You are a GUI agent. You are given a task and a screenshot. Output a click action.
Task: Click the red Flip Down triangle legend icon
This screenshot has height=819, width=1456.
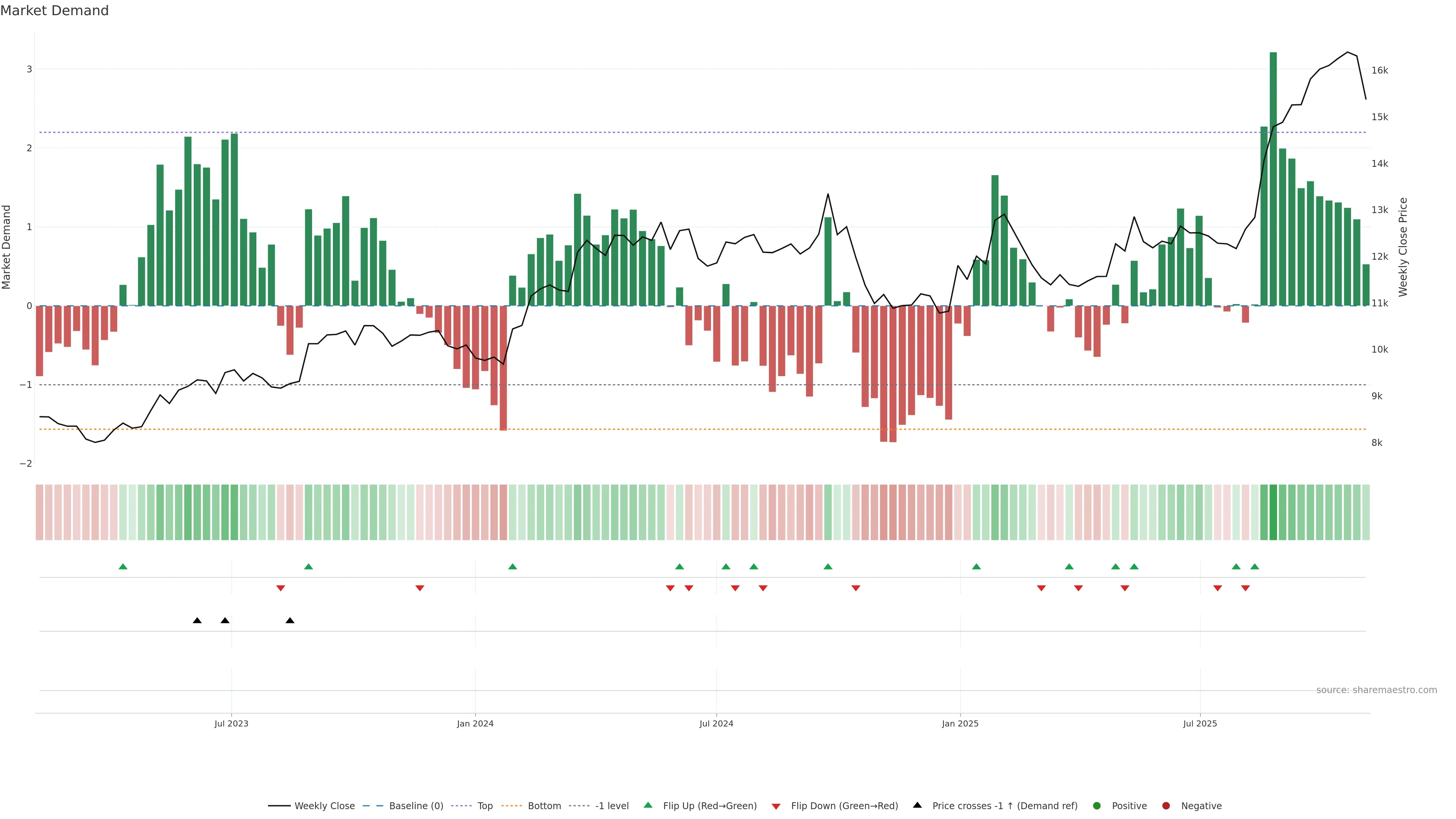coord(776,806)
